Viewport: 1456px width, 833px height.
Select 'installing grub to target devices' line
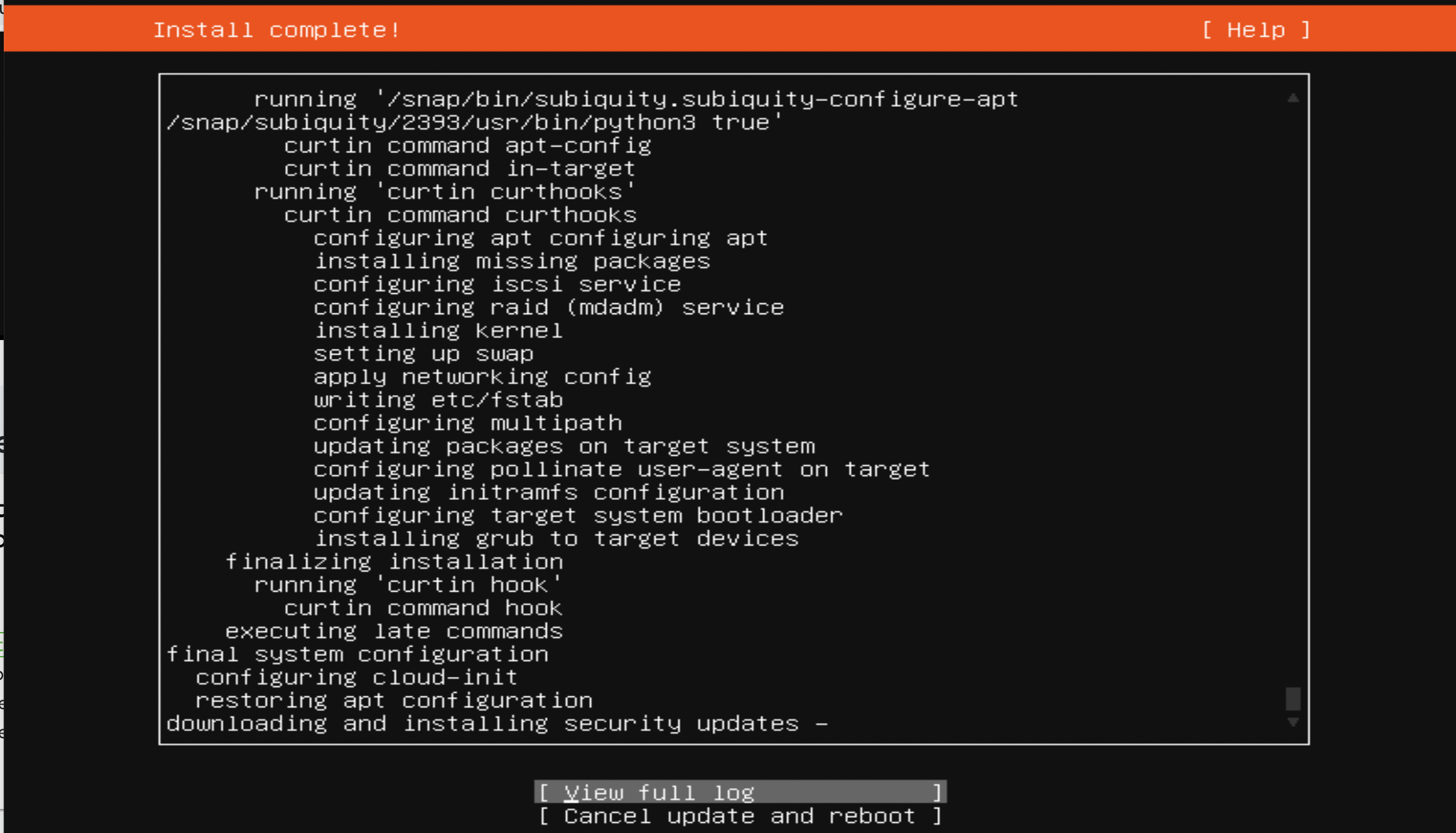[556, 538]
